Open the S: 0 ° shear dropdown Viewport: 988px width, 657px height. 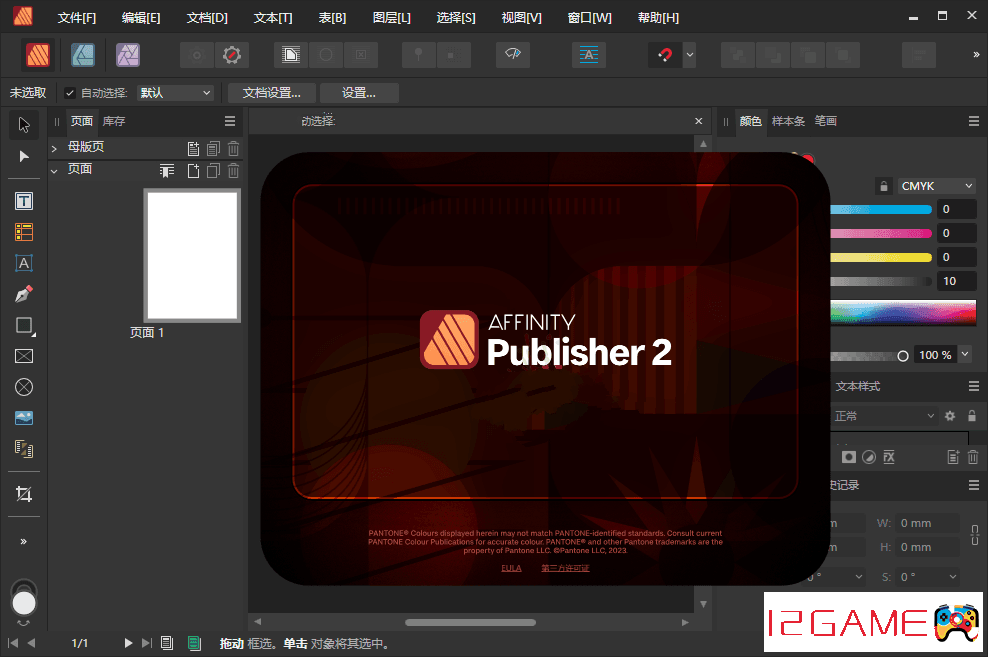[928, 576]
